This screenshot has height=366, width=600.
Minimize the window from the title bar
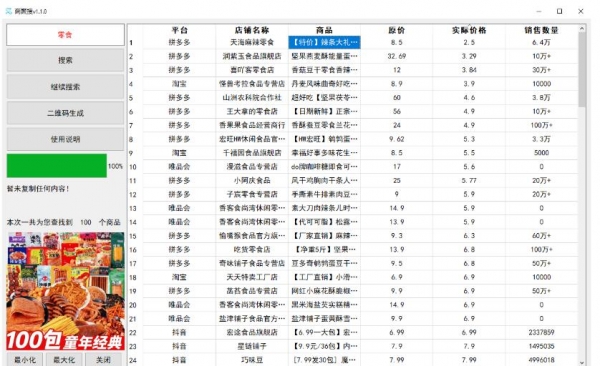[x=539, y=11]
